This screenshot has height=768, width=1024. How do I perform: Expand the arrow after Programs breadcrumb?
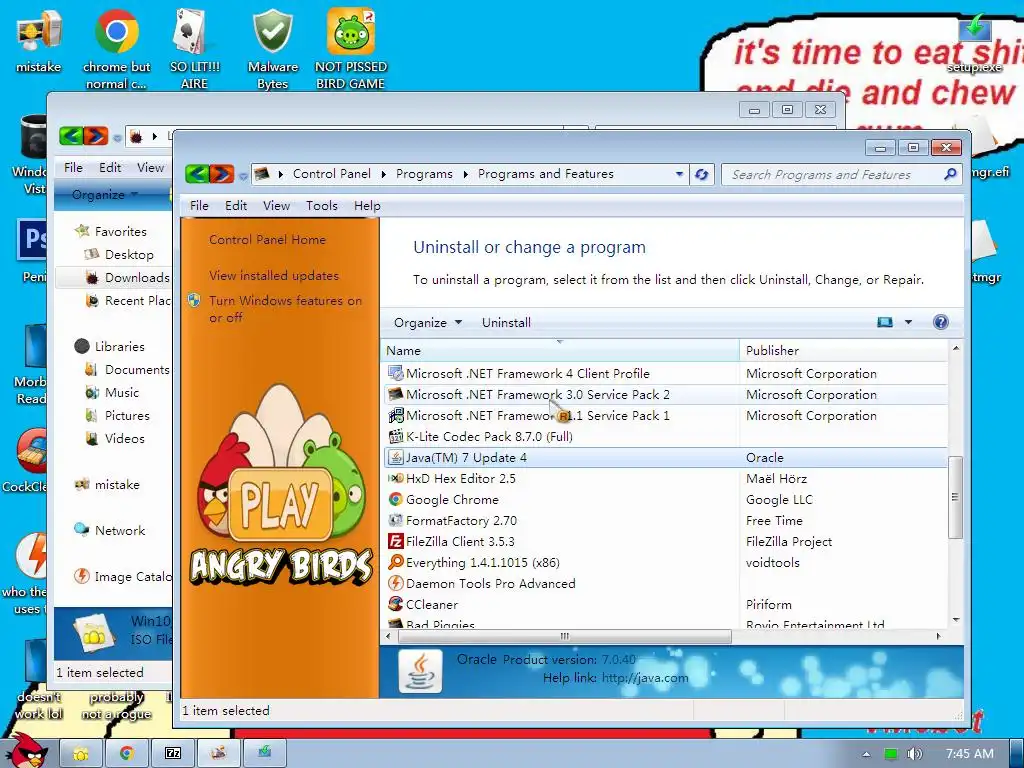pyautogui.click(x=466, y=174)
